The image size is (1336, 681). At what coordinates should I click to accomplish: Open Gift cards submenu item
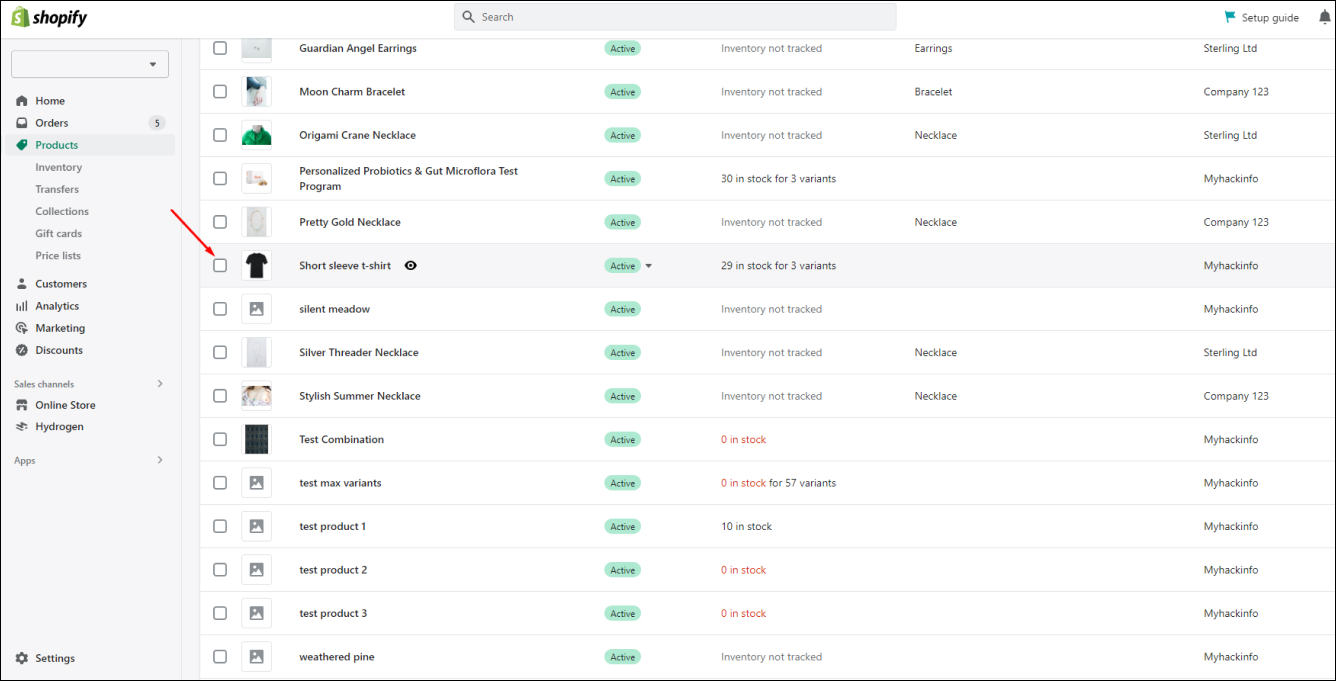click(59, 233)
